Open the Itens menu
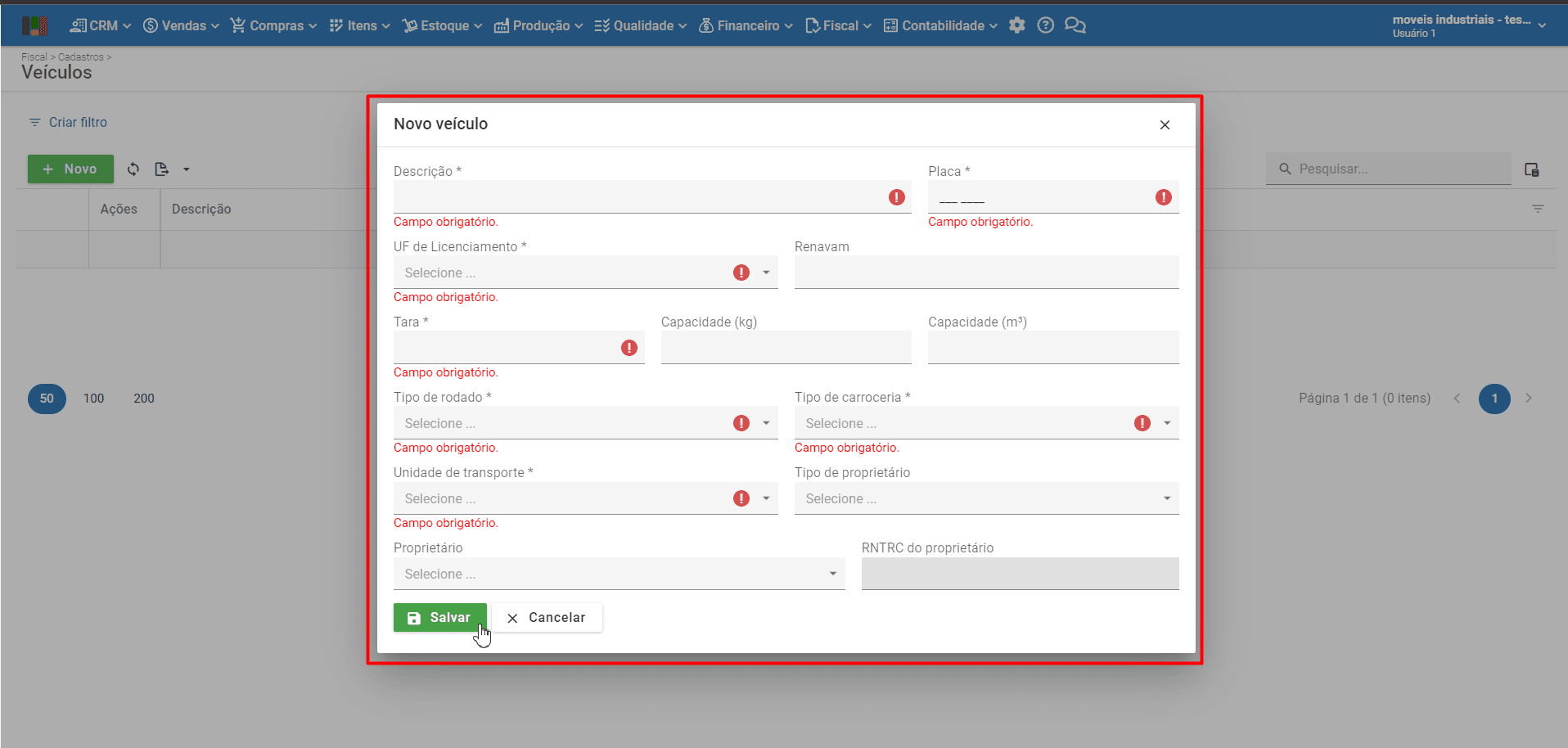Viewport: 1568px width, 748px height. coord(360,25)
